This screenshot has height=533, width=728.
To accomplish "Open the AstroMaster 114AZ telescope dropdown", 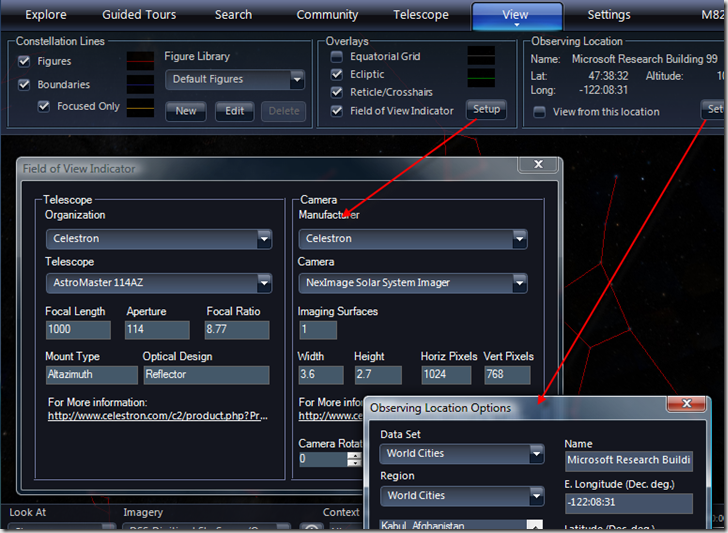I will [159, 283].
